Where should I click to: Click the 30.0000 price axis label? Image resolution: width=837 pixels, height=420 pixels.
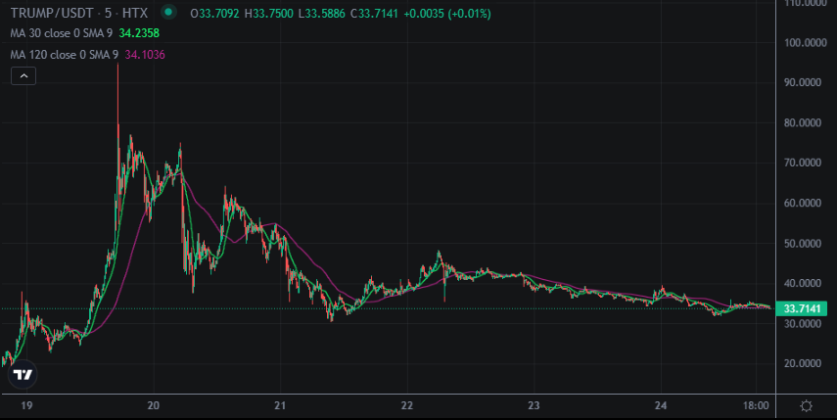805,324
